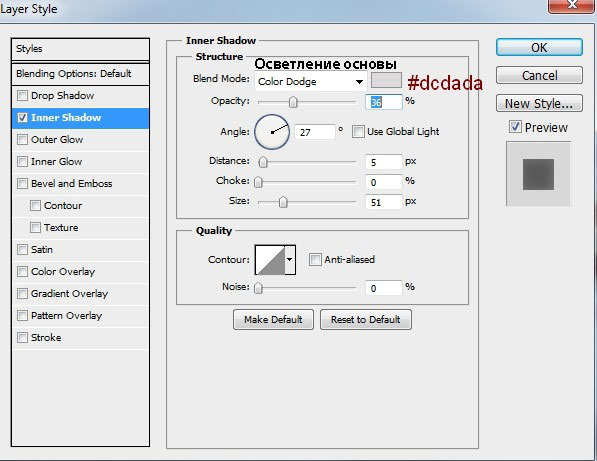
Task: Open the Stroke settings row
Action: 80,338
